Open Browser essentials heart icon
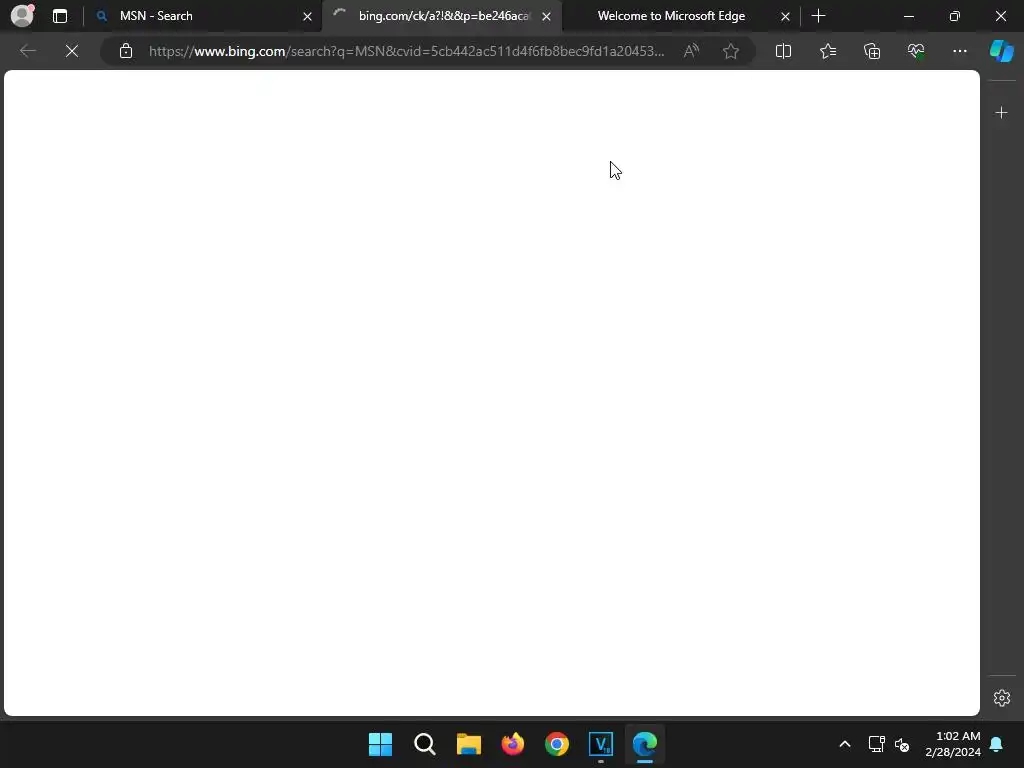 916,51
